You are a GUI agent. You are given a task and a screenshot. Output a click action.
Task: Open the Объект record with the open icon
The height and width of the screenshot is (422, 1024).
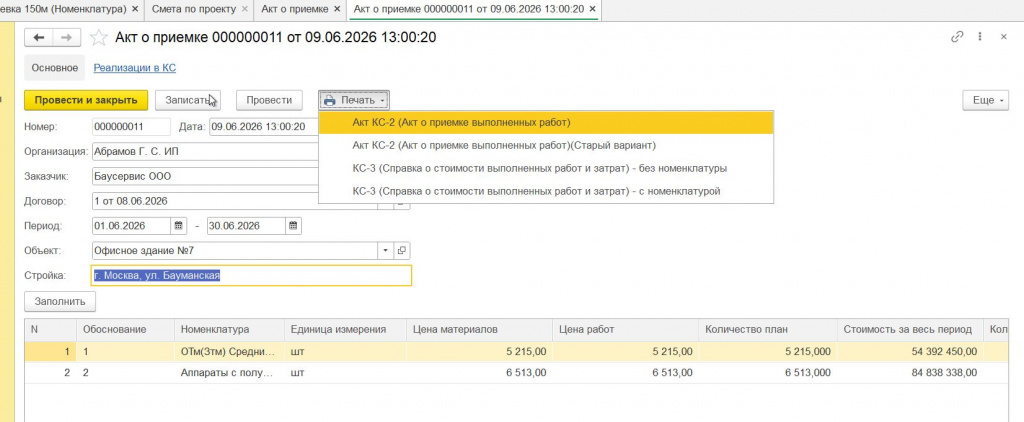(x=402, y=251)
